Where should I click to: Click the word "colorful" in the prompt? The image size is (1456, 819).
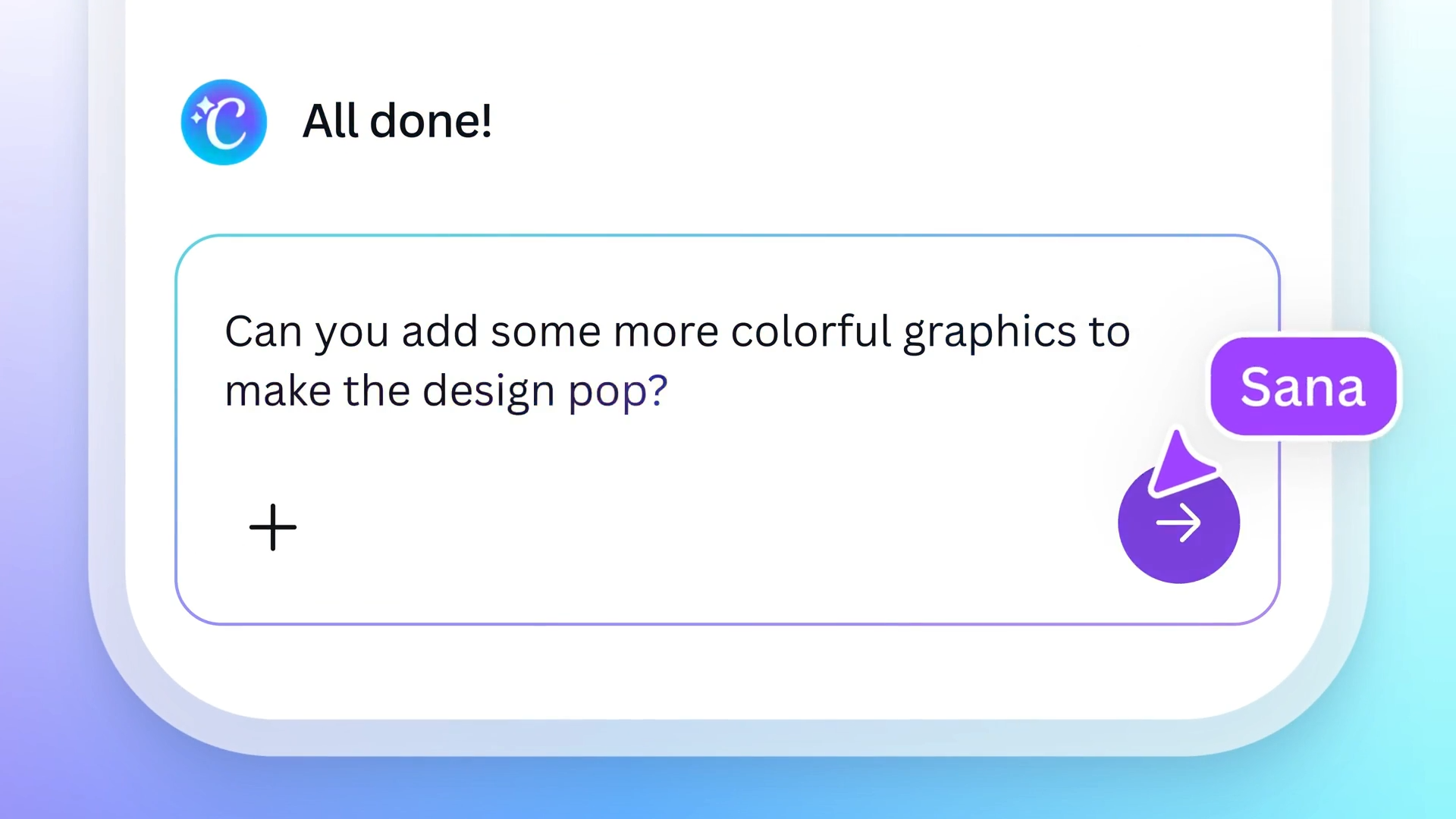[x=810, y=331]
